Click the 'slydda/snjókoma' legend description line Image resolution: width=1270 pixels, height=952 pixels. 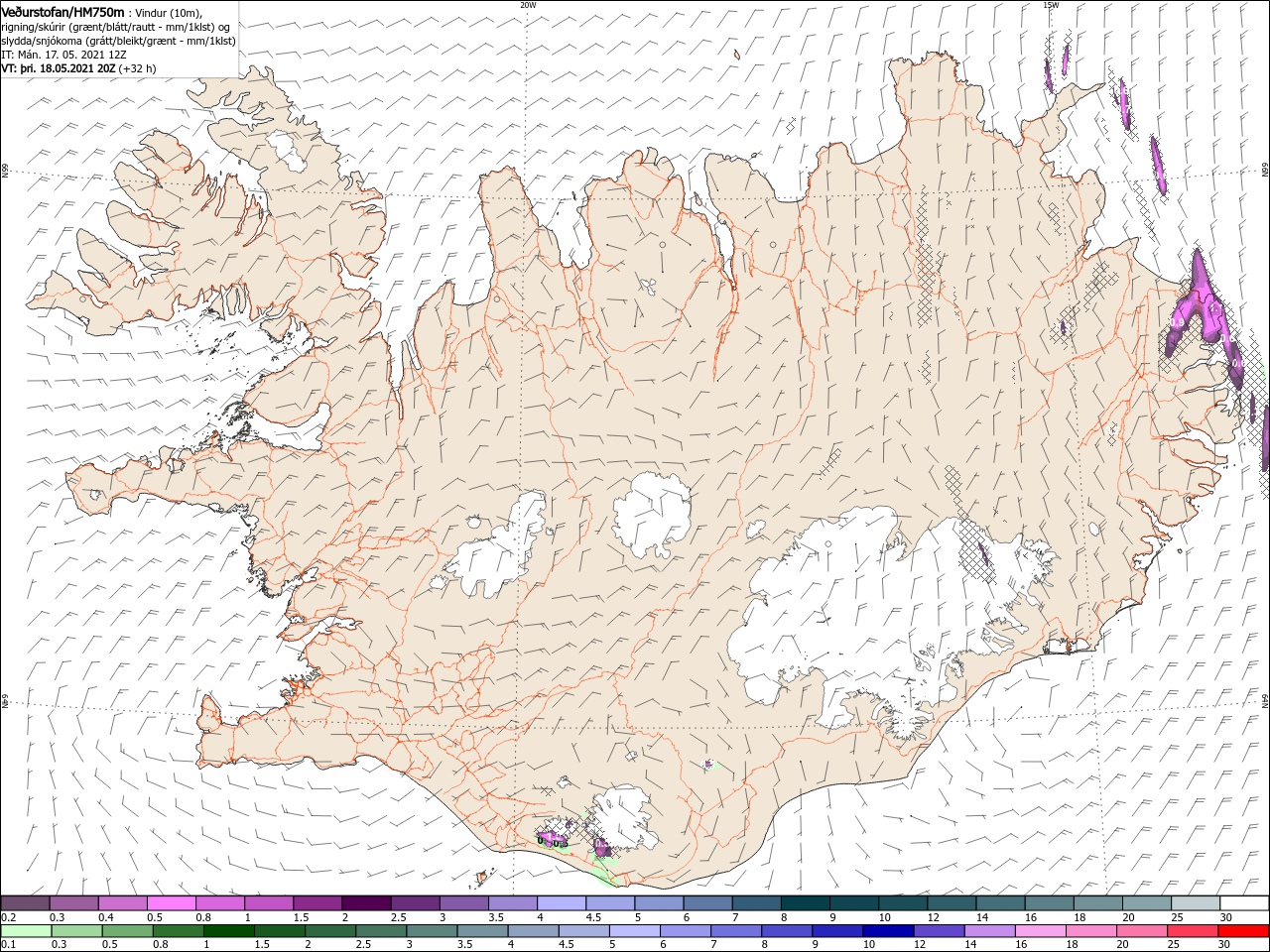tap(118, 41)
